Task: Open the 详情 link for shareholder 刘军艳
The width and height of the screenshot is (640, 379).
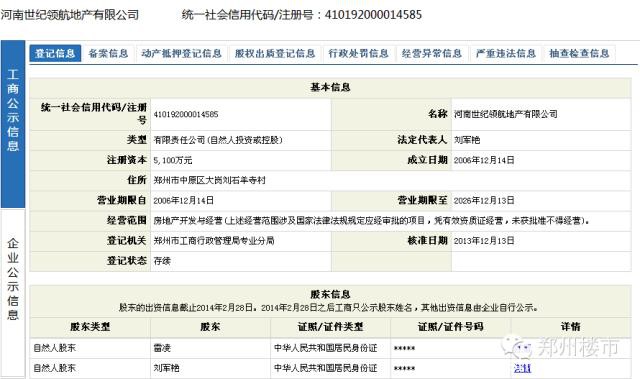Action: (x=522, y=368)
